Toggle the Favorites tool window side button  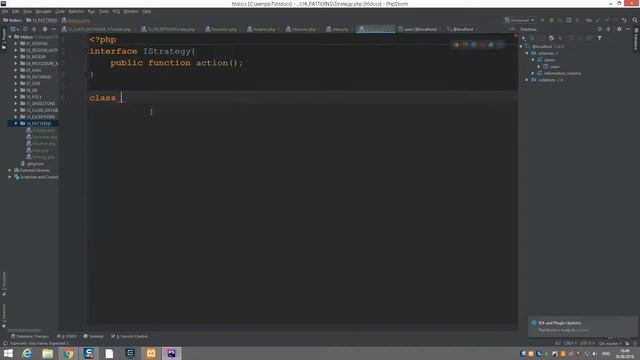click(4, 316)
